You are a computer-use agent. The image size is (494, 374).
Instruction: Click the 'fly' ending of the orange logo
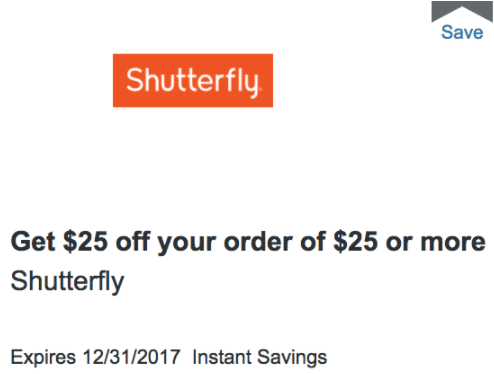pos(243,82)
